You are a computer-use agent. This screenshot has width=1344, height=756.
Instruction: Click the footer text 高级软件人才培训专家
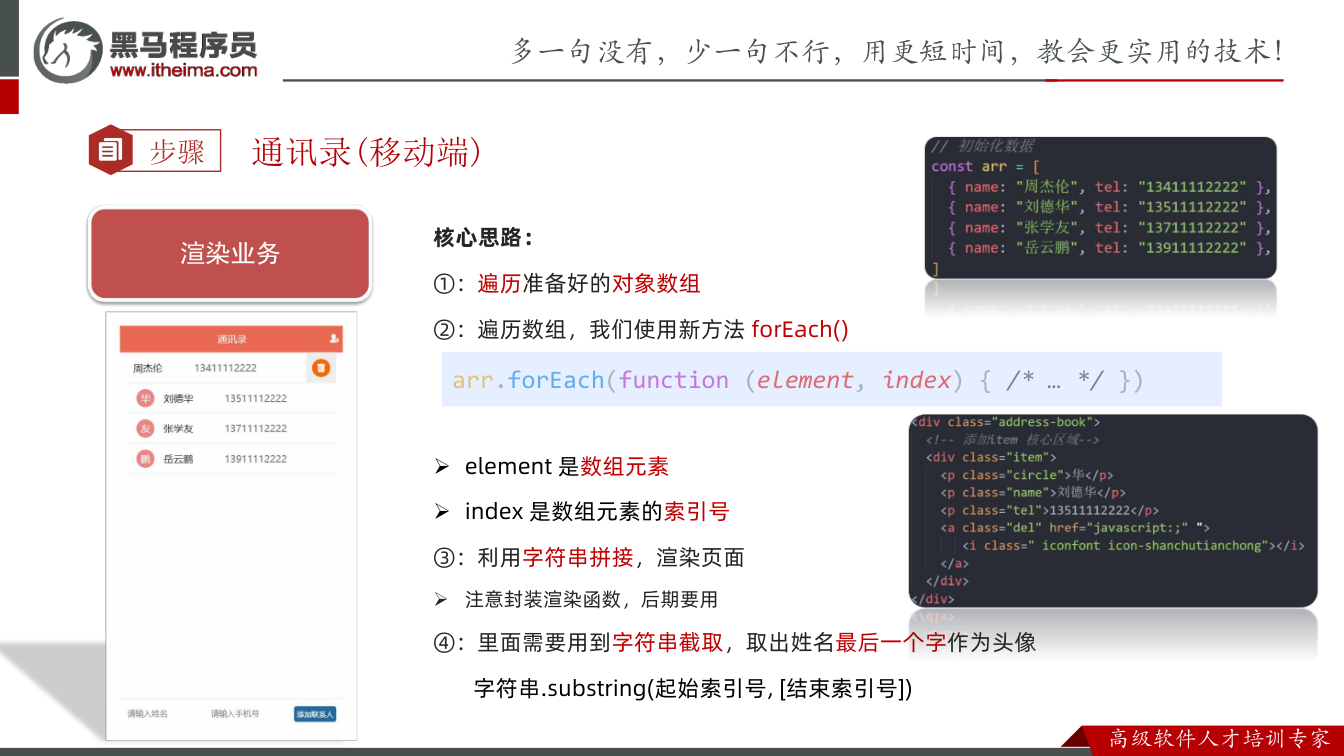1220,739
